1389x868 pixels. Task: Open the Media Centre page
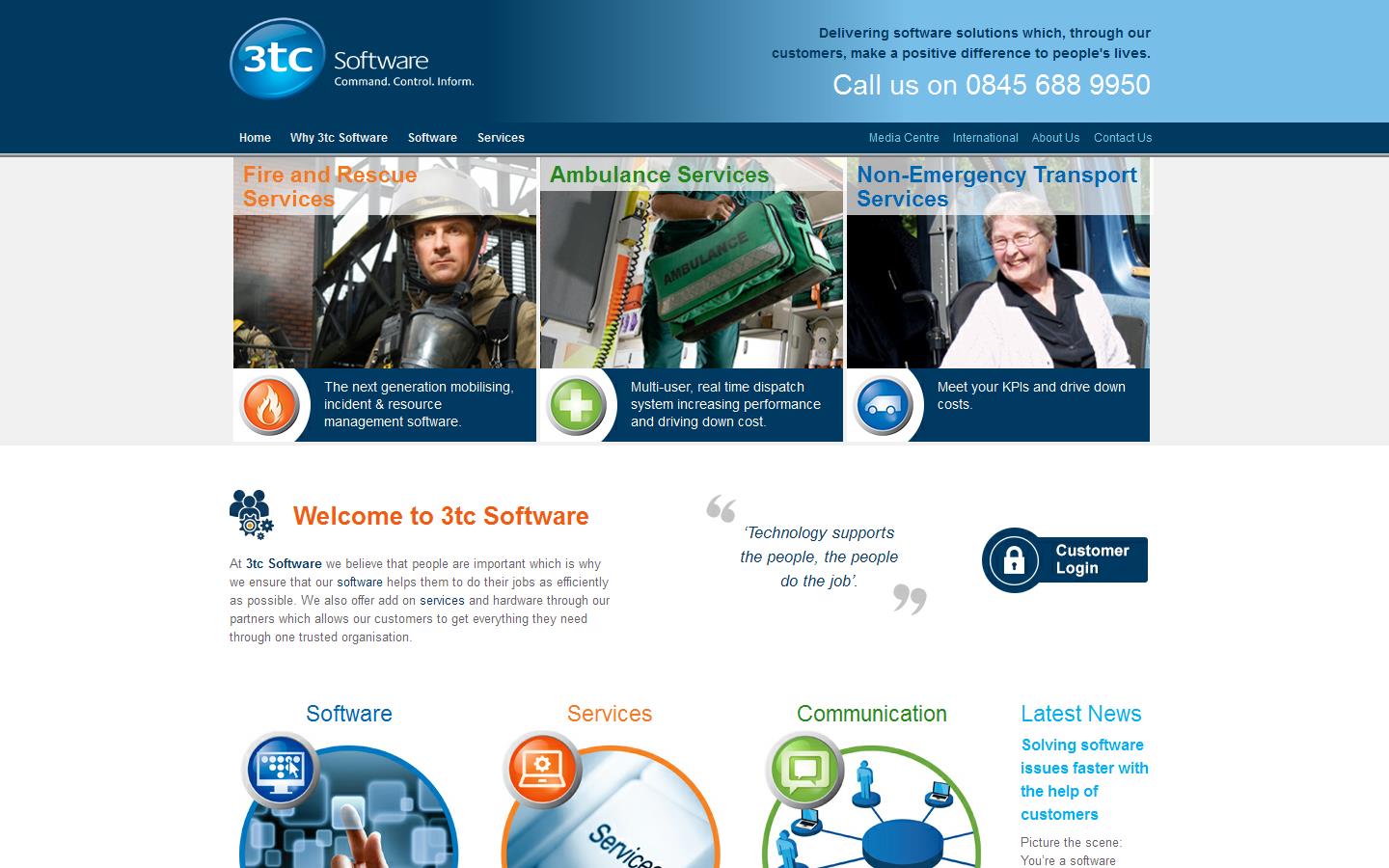903,138
